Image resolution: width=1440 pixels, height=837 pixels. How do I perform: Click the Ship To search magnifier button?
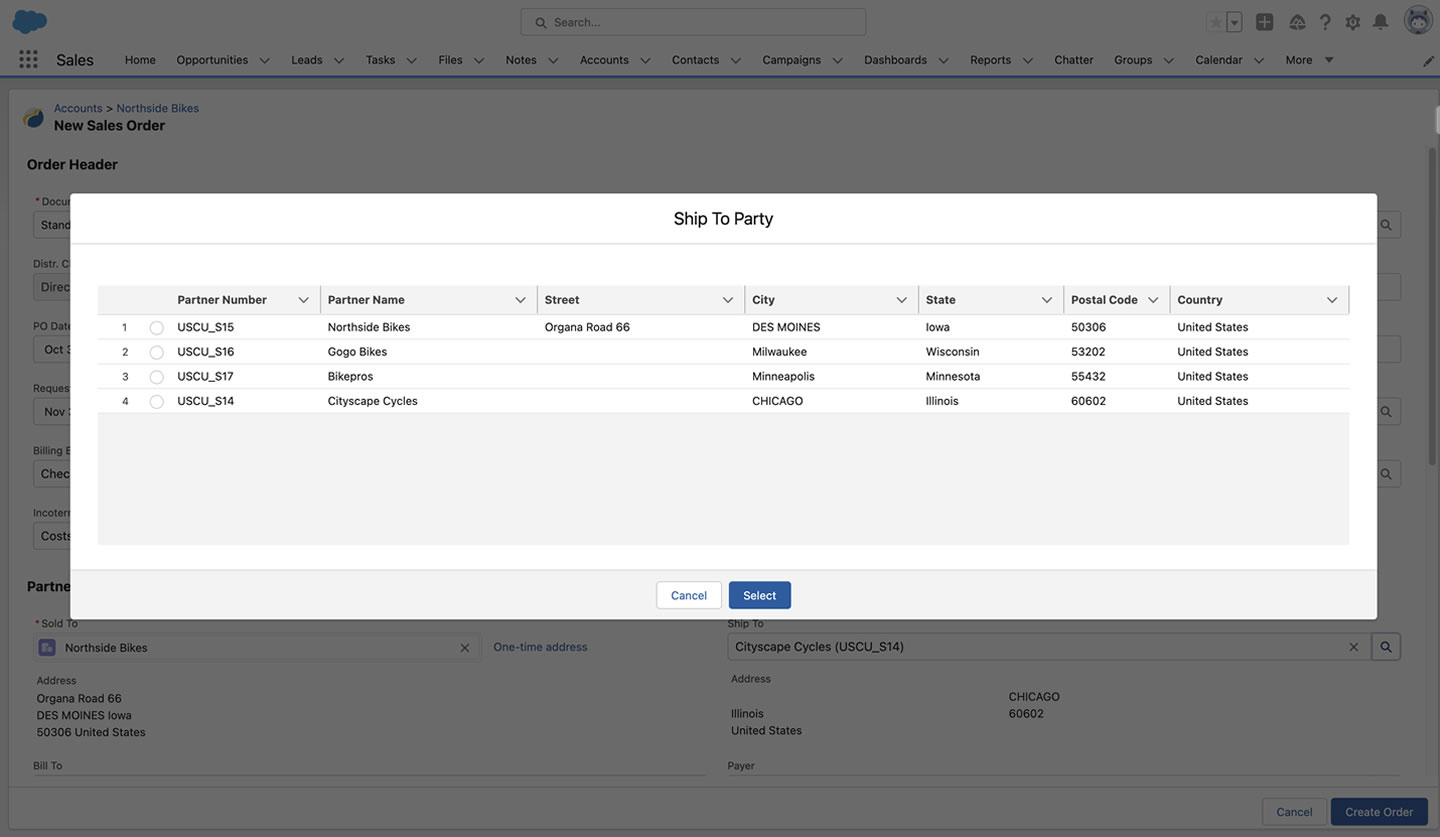[x=1386, y=647]
